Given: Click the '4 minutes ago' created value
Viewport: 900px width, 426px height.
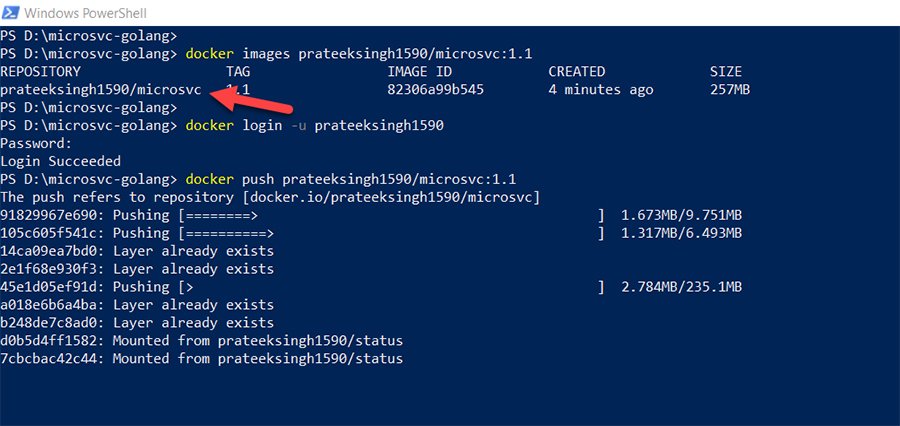Looking at the screenshot, I should click(601, 90).
